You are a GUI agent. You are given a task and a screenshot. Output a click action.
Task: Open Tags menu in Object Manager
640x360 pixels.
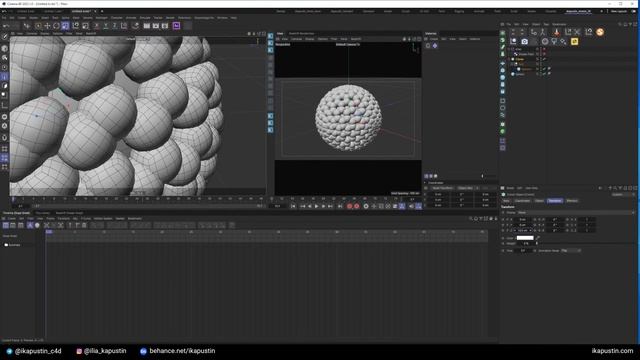pyautogui.click(x=546, y=24)
